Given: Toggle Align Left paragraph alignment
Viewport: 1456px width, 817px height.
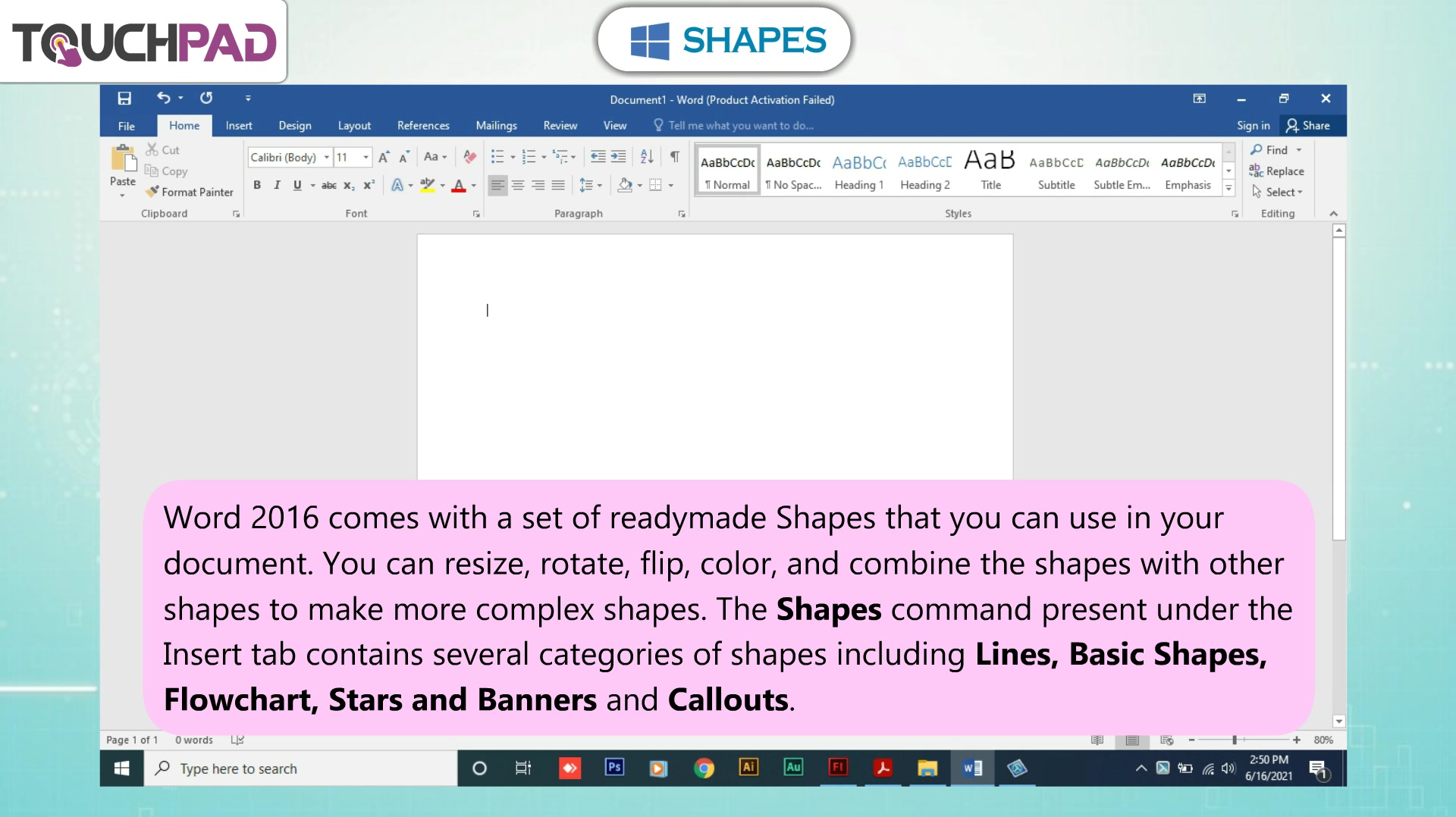Looking at the screenshot, I should (x=497, y=185).
